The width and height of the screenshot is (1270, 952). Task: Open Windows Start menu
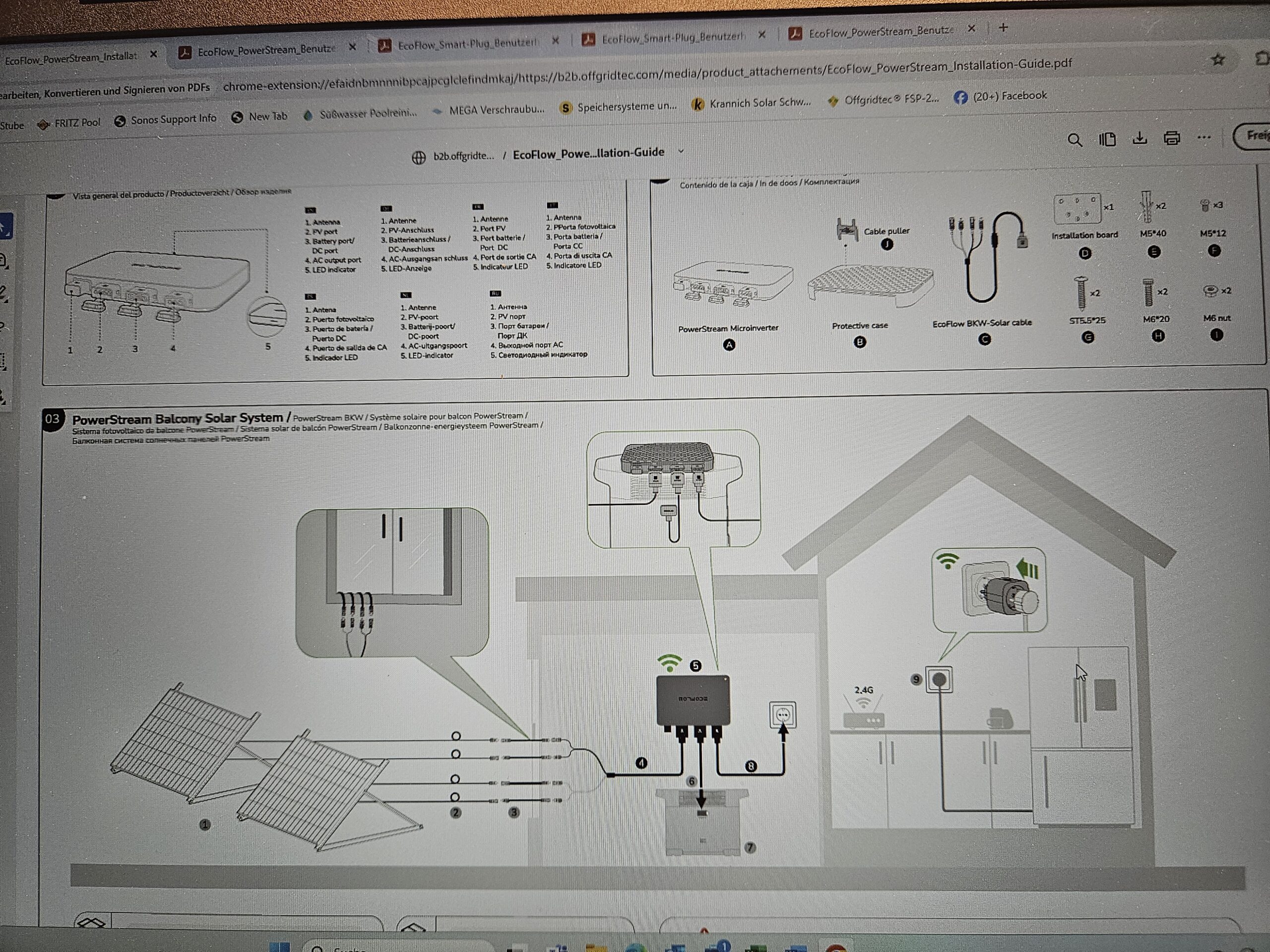(x=280, y=947)
